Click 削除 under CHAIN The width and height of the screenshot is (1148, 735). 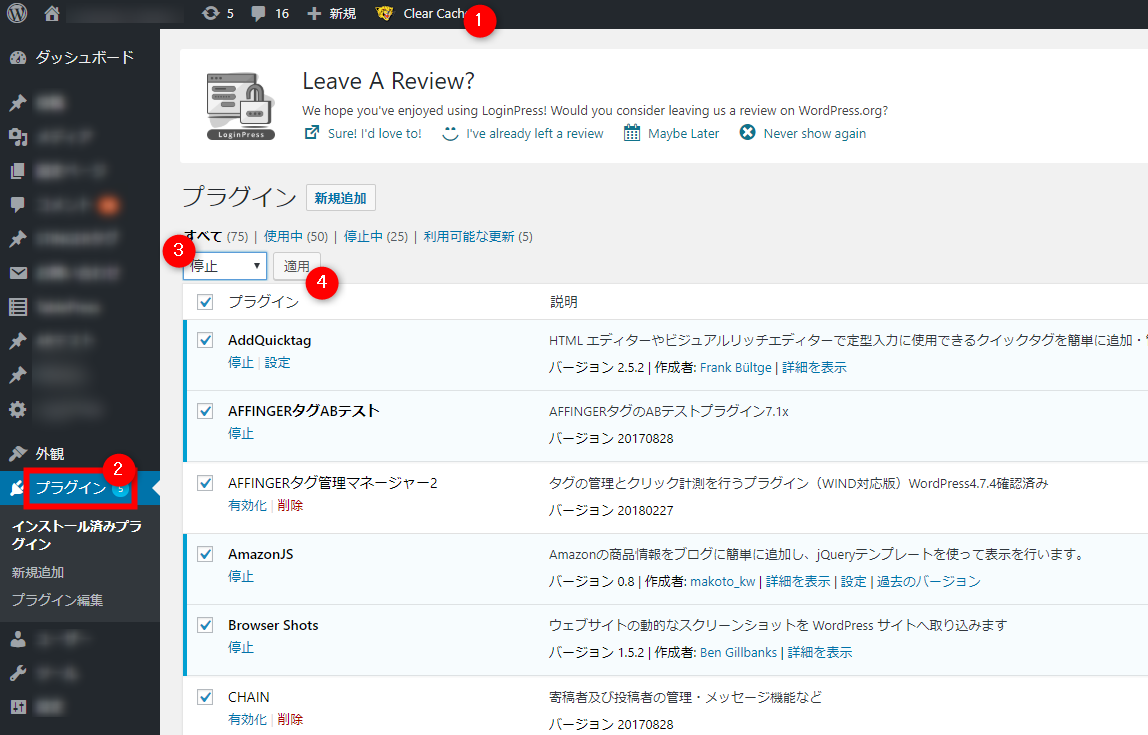(x=290, y=719)
